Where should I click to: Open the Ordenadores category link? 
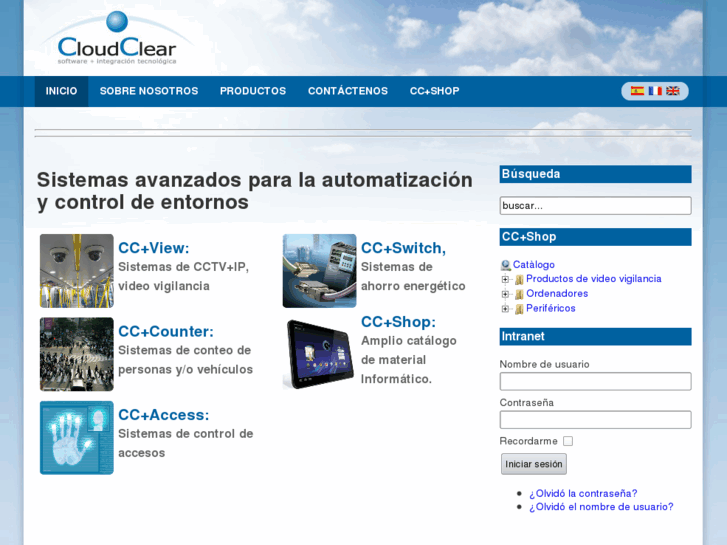pyautogui.click(x=557, y=294)
